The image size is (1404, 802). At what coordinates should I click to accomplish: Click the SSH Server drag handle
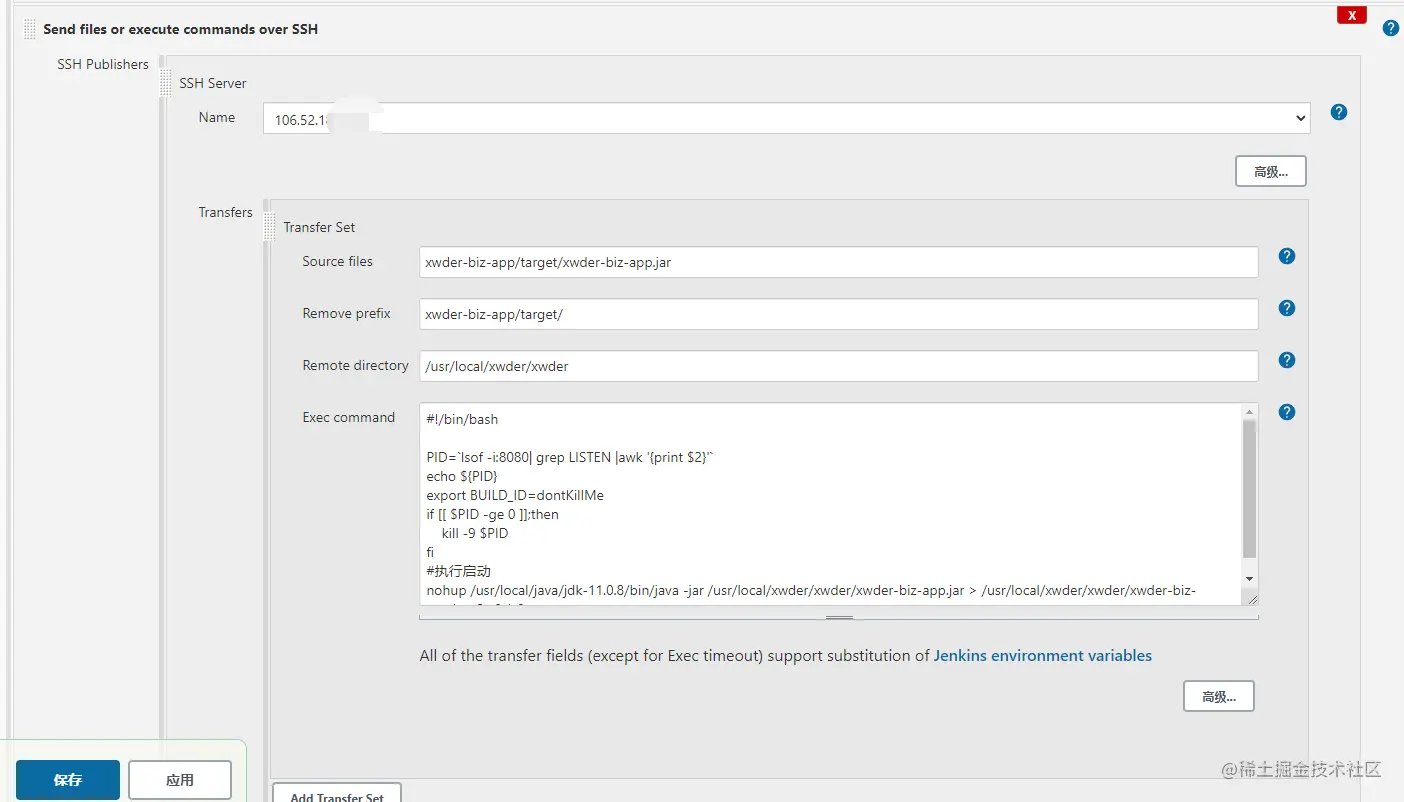(165, 83)
